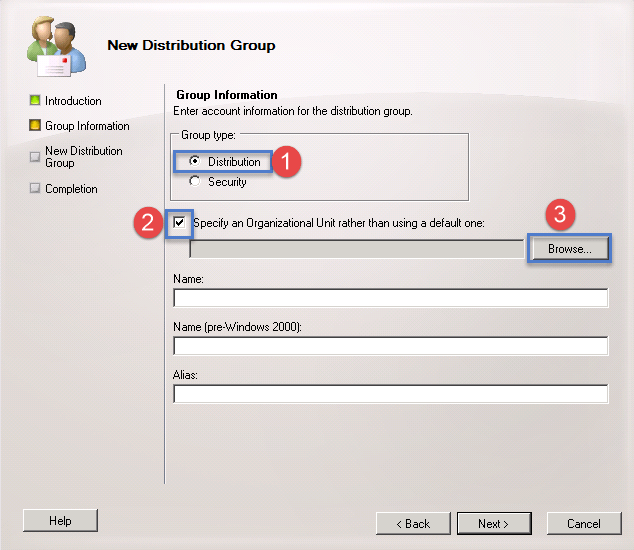
Task: Focus the Name text field
Action: (x=390, y=298)
